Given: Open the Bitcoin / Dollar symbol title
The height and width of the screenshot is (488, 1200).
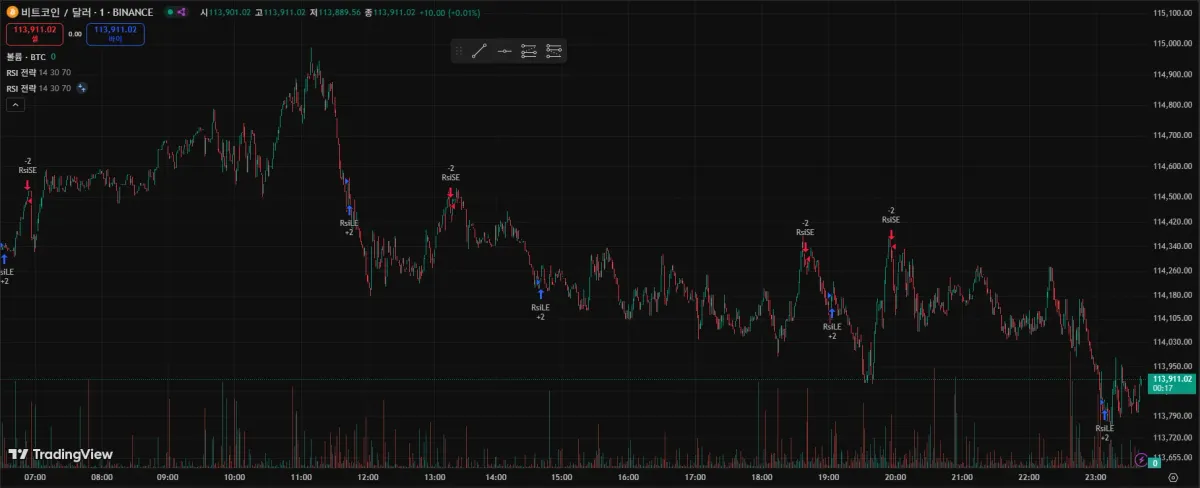Looking at the screenshot, I should [x=87, y=12].
